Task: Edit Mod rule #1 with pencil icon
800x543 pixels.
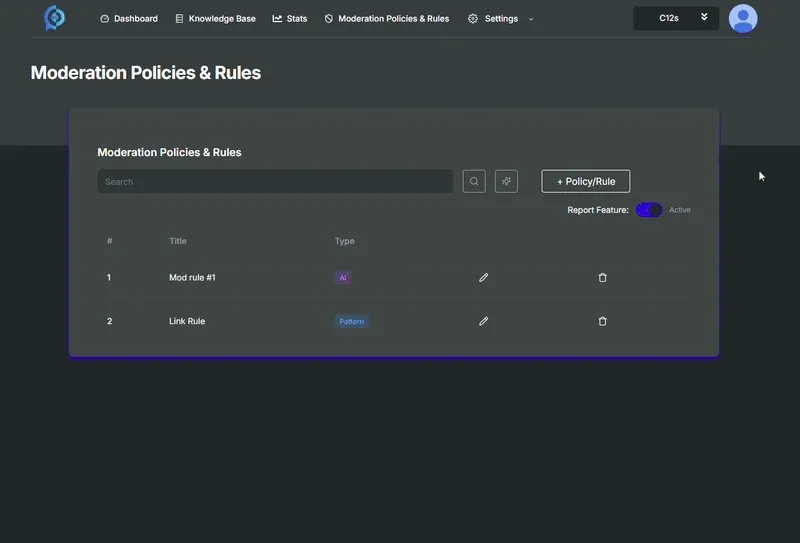Action: pos(484,277)
